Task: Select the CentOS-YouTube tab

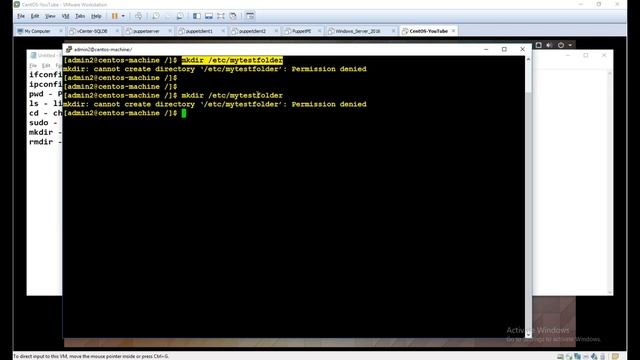Action: pyautogui.click(x=428, y=31)
